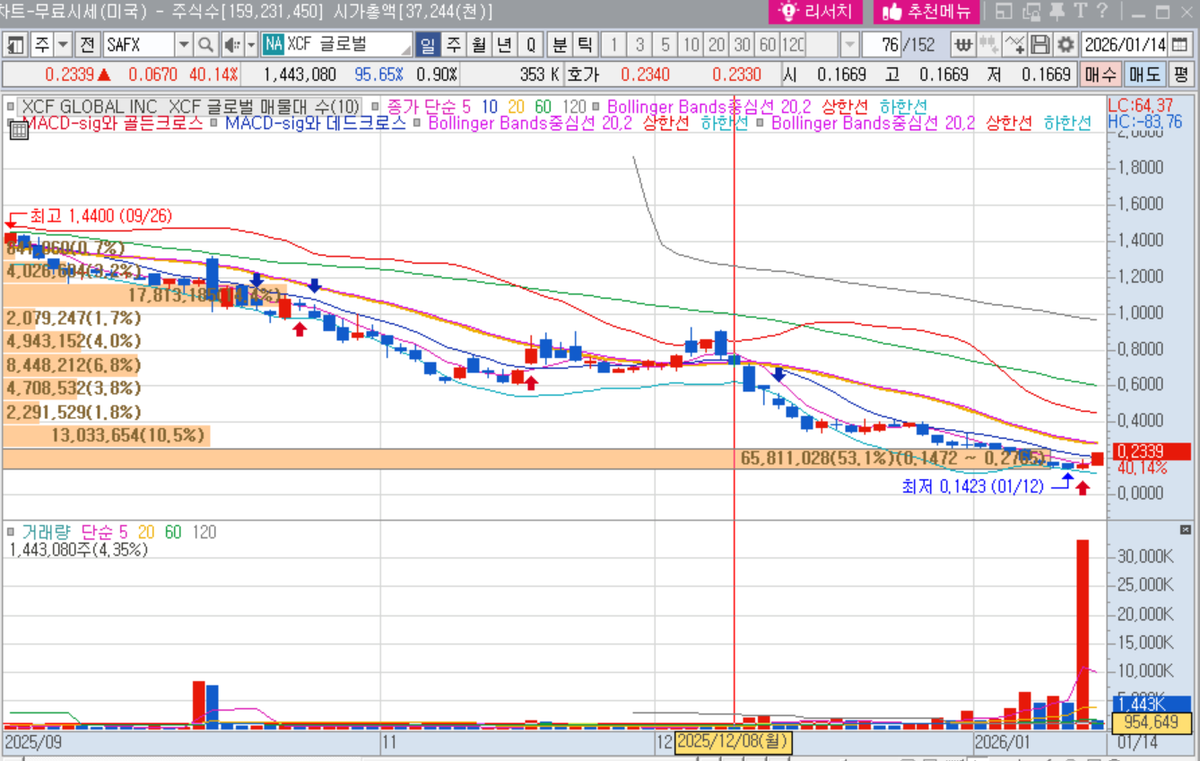Switch to the 틱 tick chart
1200x761 pixels.
click(x=585, y=45)
